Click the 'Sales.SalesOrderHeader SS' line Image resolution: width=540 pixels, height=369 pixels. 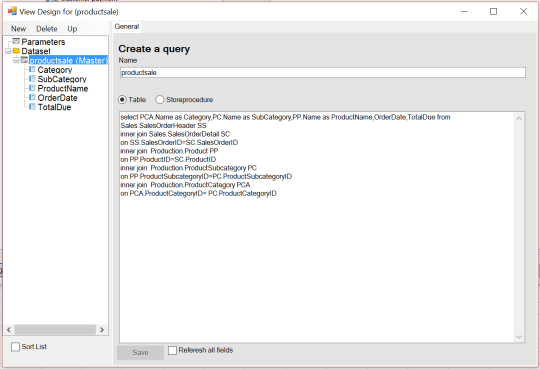pos(163,125)
